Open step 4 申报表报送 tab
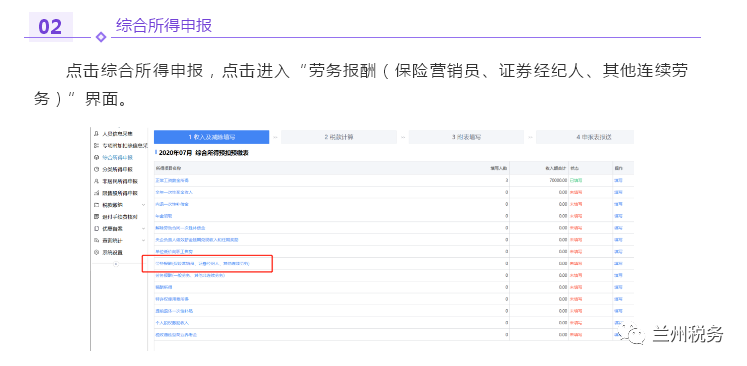Image resolution: width=747 pixels, height=366 pixels. point(585,137)
